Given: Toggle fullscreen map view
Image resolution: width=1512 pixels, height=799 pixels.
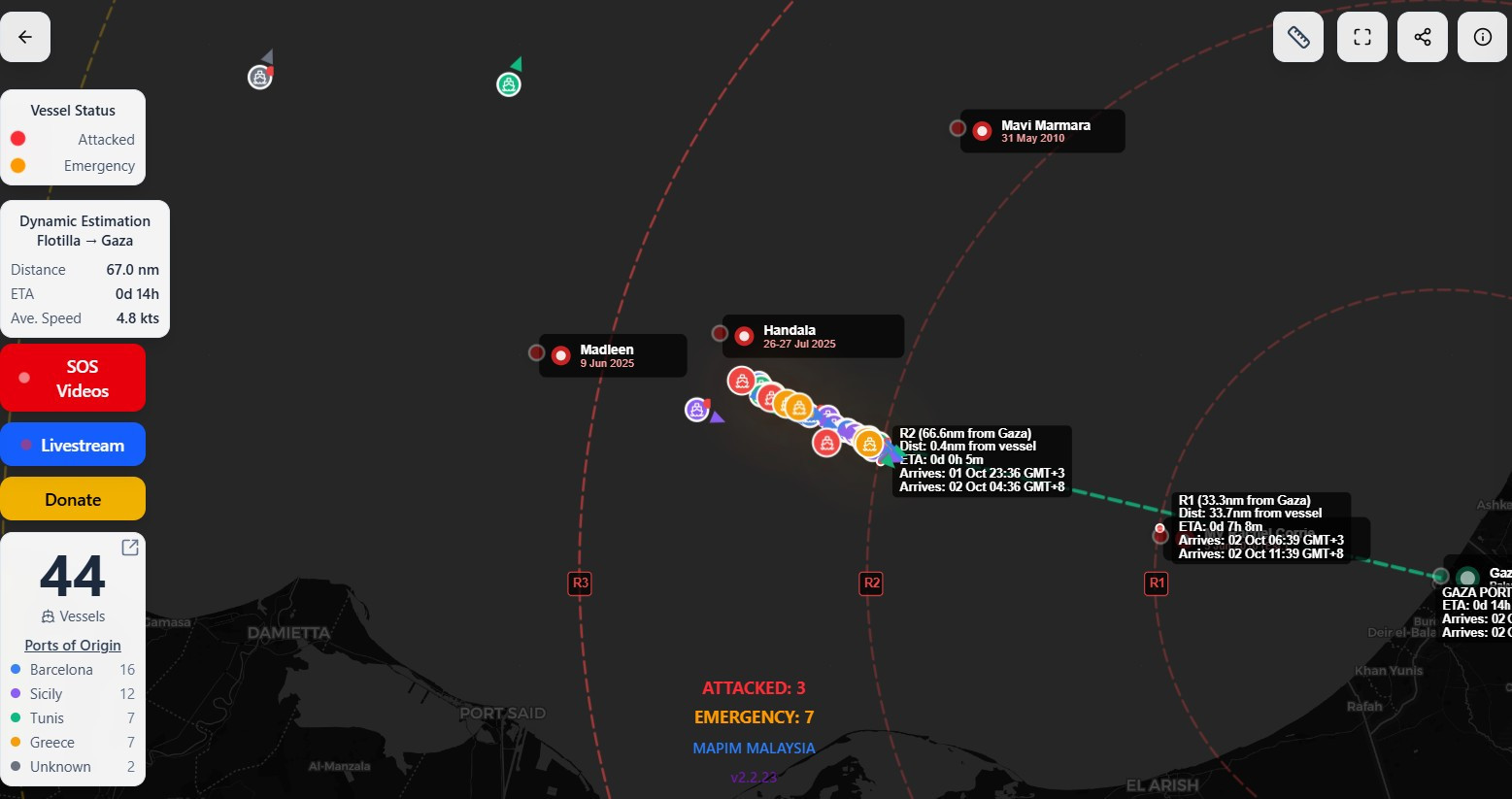Looking at the screenshot, I should point(1362,37).
